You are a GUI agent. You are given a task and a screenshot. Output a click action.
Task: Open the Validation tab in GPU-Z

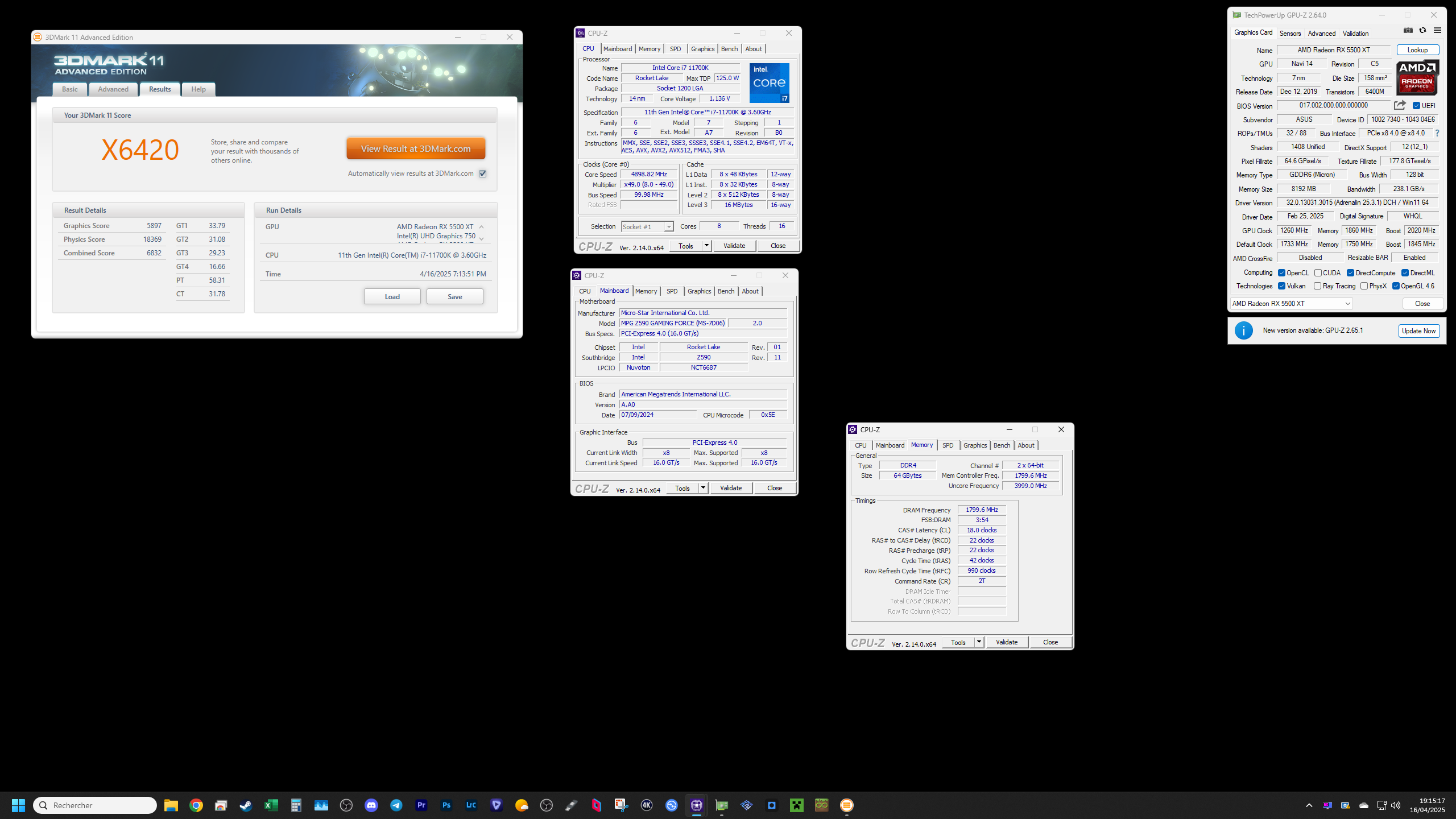[x=1355, y=34]
